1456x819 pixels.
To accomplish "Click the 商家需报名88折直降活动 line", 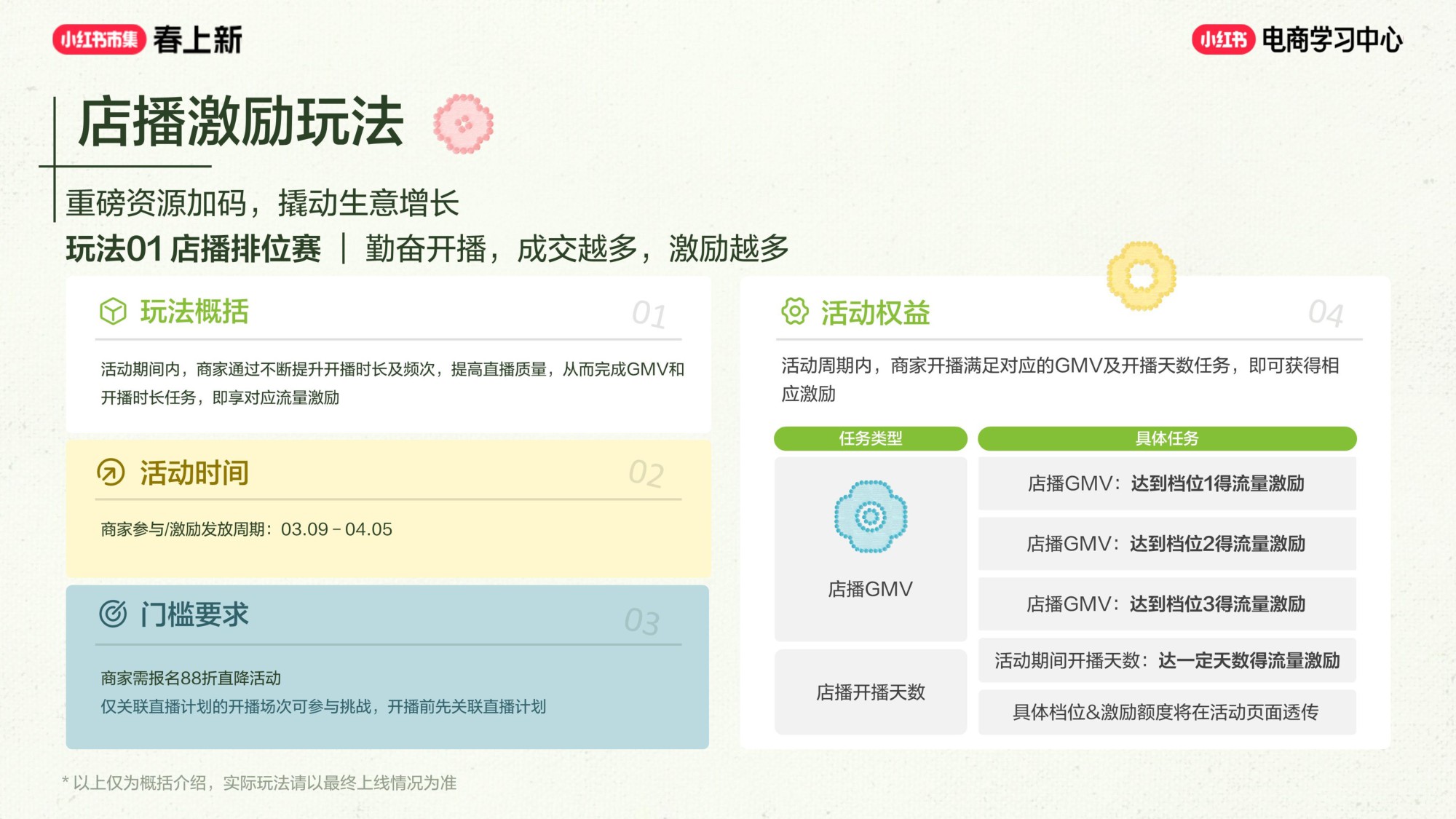I will (x=191, y=678).
